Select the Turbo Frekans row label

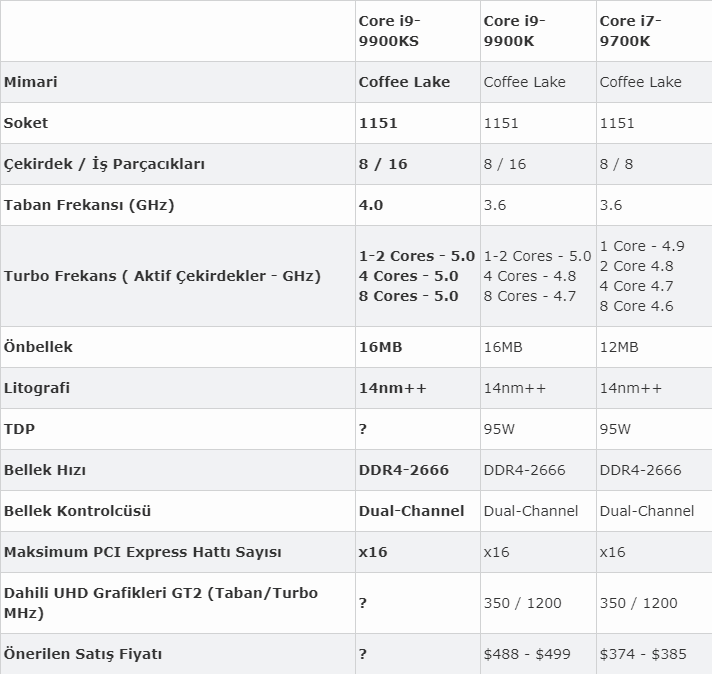click(x=162, y=276)
